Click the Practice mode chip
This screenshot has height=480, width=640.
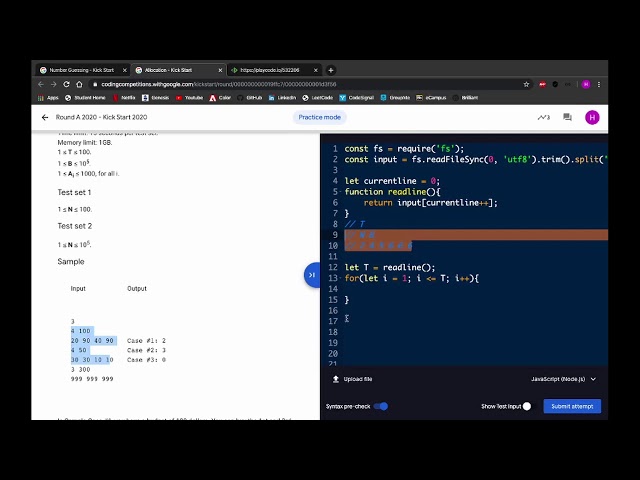pos(320,117)
